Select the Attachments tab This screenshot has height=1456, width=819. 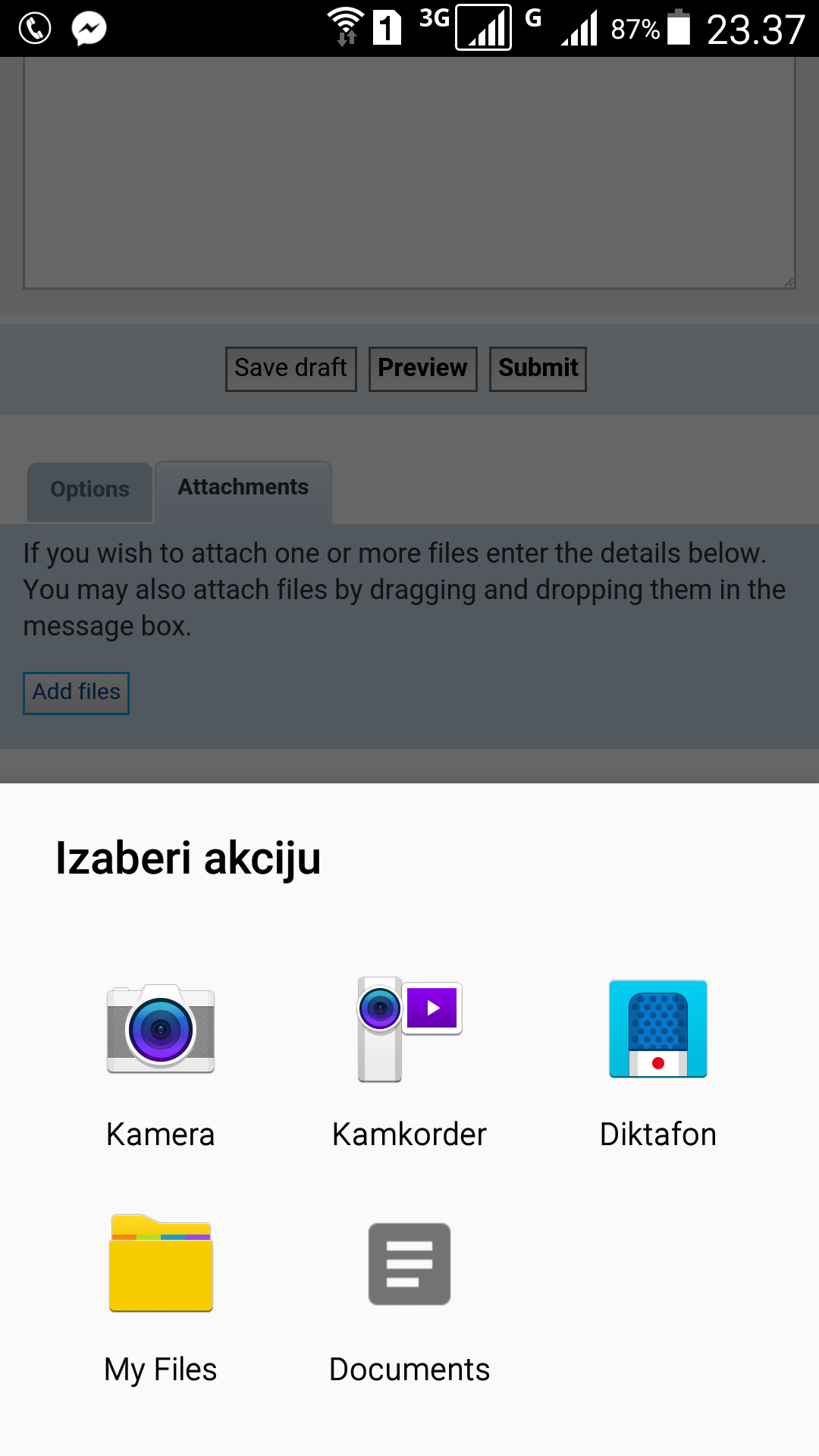click(243, 488)
